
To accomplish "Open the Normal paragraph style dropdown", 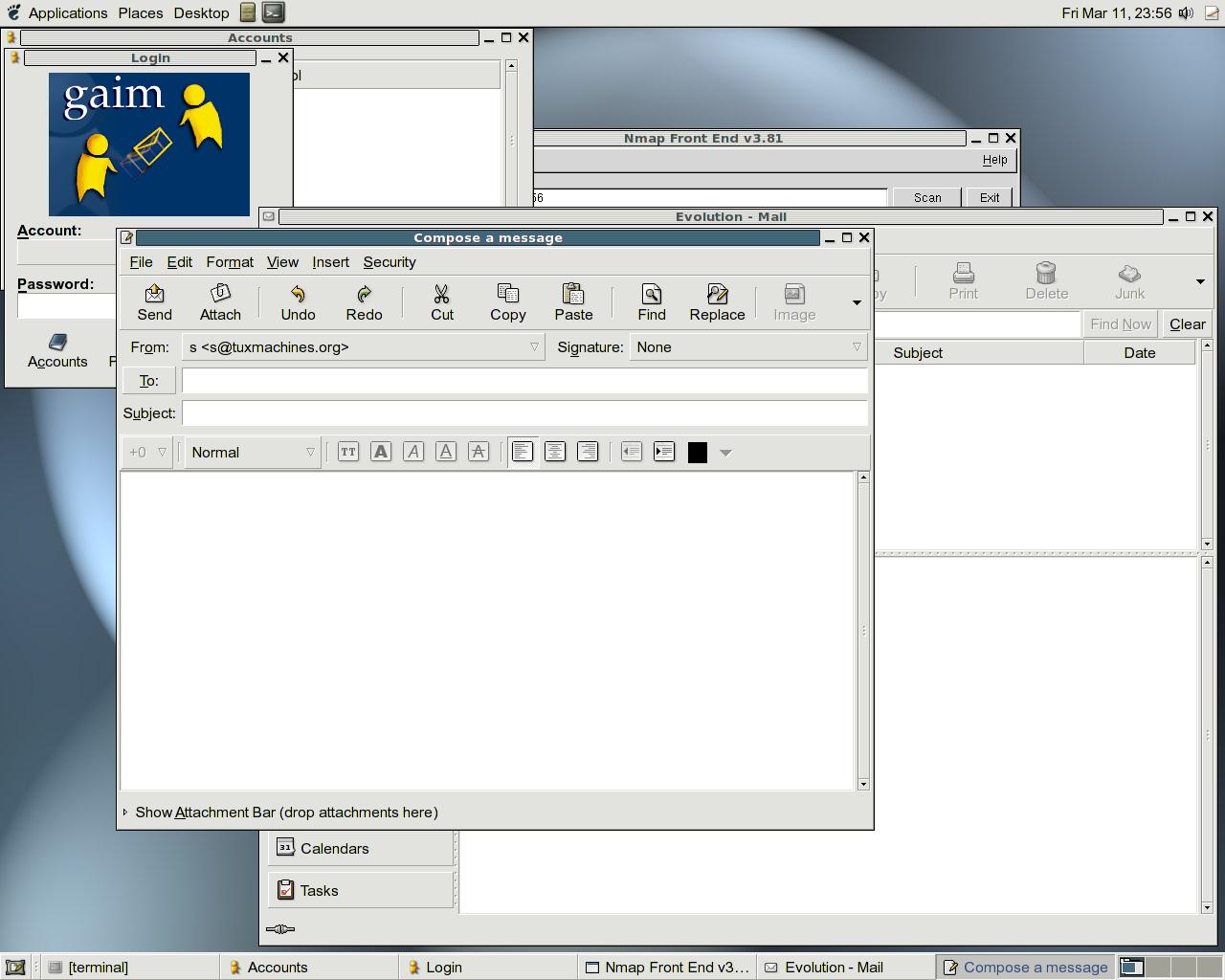I will [253, 452].
